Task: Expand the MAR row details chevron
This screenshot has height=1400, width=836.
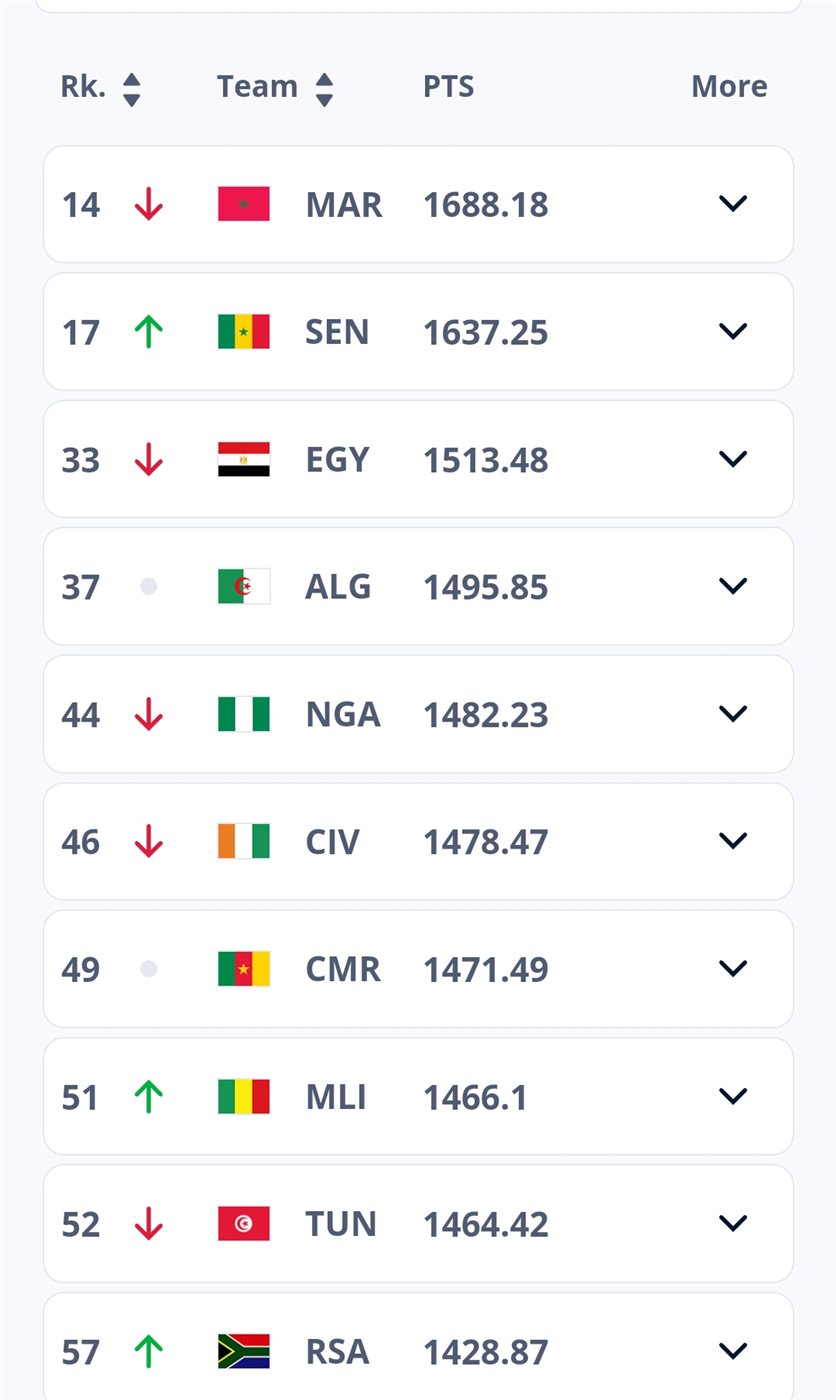Action: click(x=733, y=204)
